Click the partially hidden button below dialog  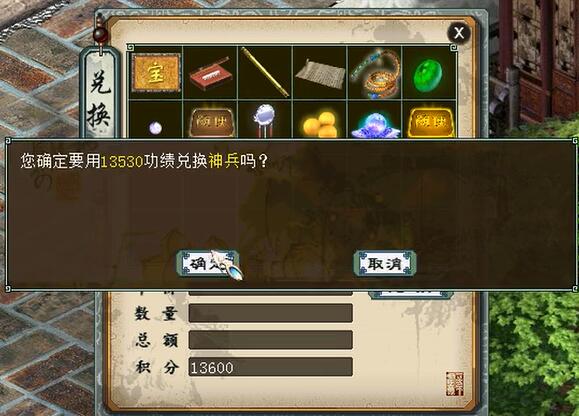(x=410, y=294)
